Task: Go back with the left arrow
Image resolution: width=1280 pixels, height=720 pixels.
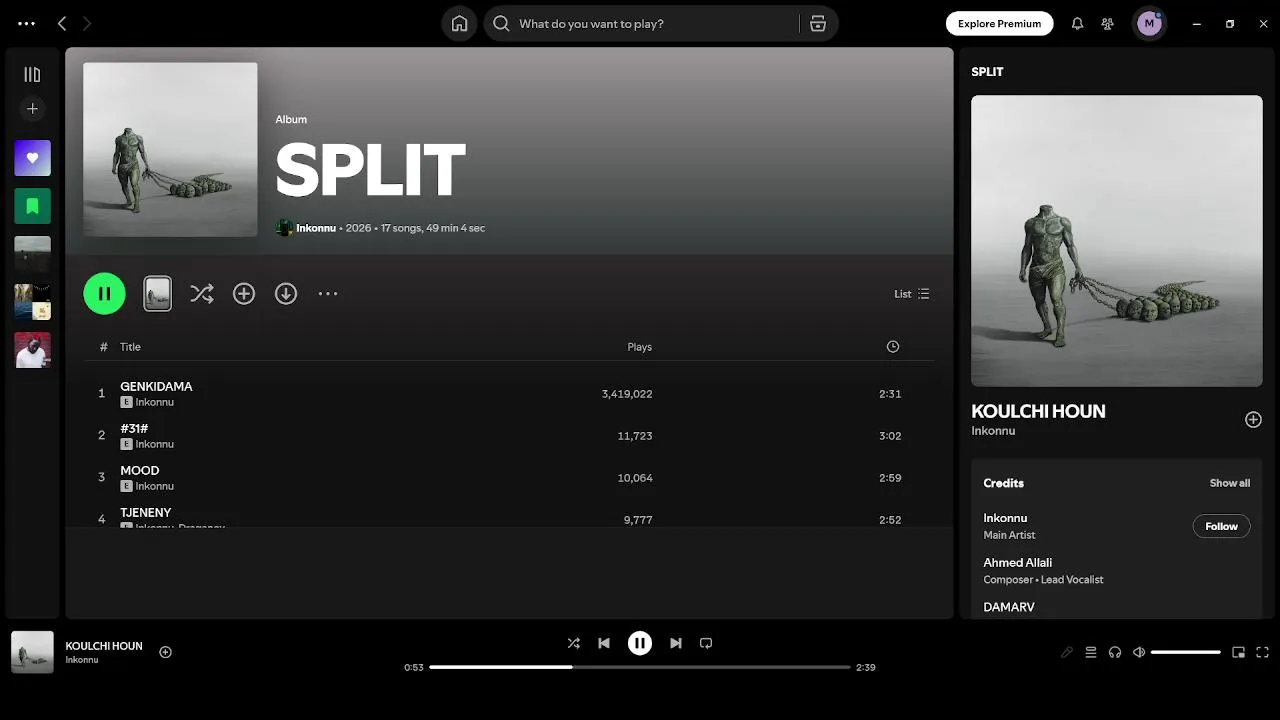Action: [62, 23]
